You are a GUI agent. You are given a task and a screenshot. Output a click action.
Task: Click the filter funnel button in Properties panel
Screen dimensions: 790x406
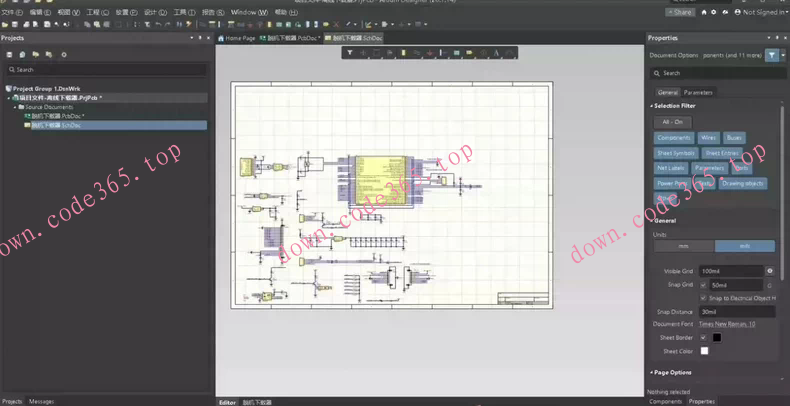pyautogui.click(x=772, y=56)
